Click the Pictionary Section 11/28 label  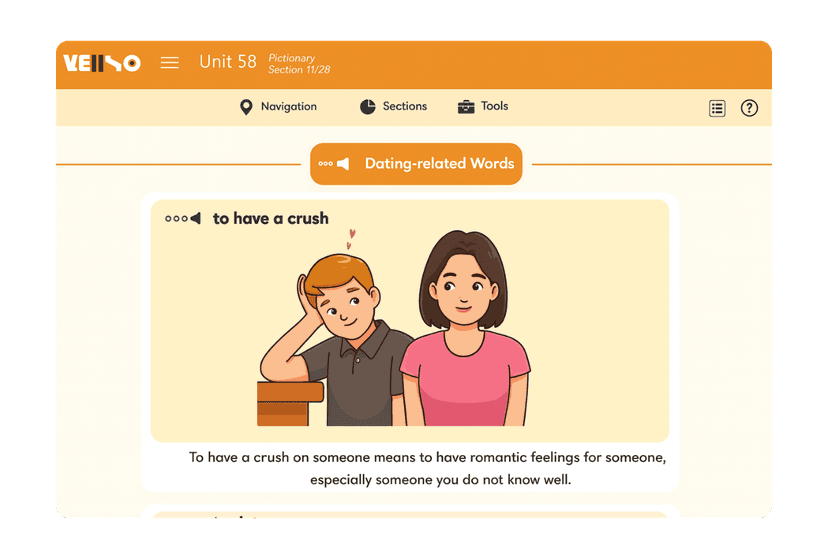click(x=299, y=64)
